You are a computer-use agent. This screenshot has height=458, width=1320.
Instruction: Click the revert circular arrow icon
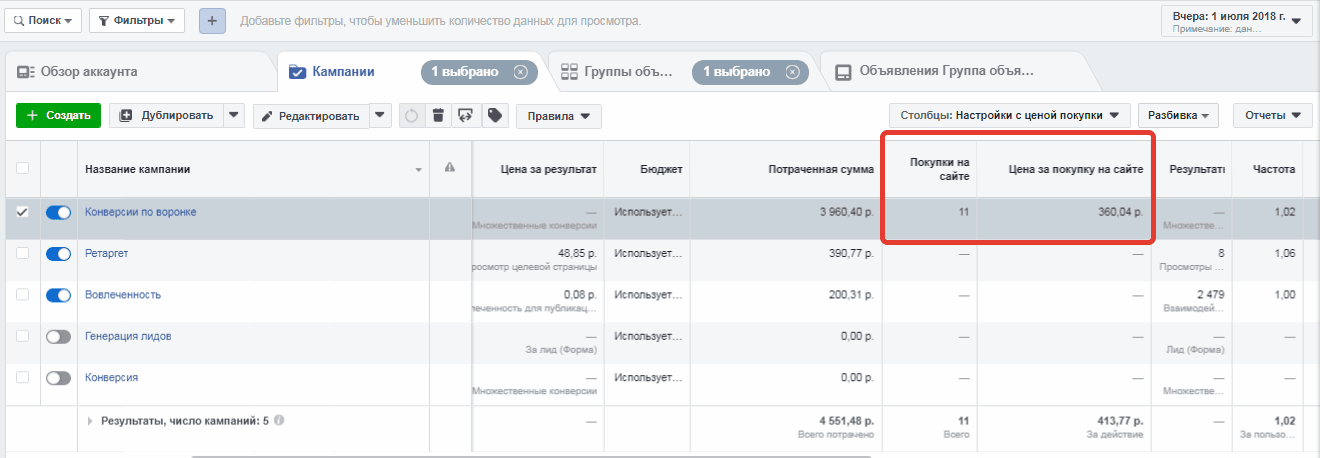[411, 116]
